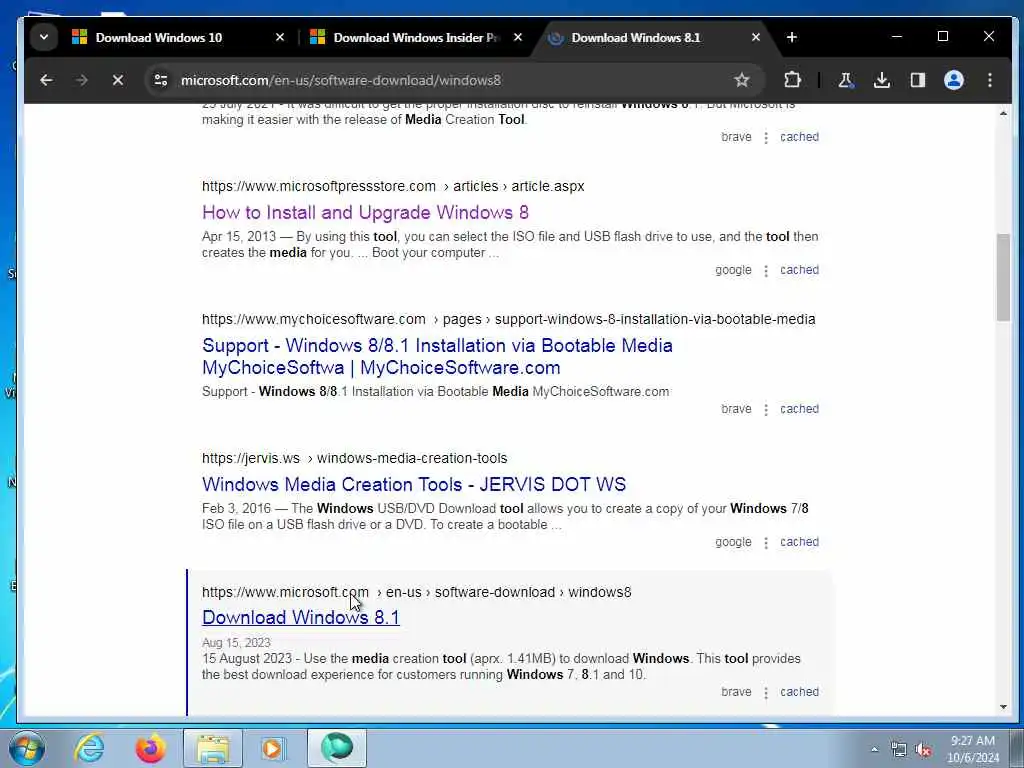Viewport: 1024px width, 768px height.
Task: Open the Extensions puzzle icon
Action: pyautogui.click(x=792, y=80)
